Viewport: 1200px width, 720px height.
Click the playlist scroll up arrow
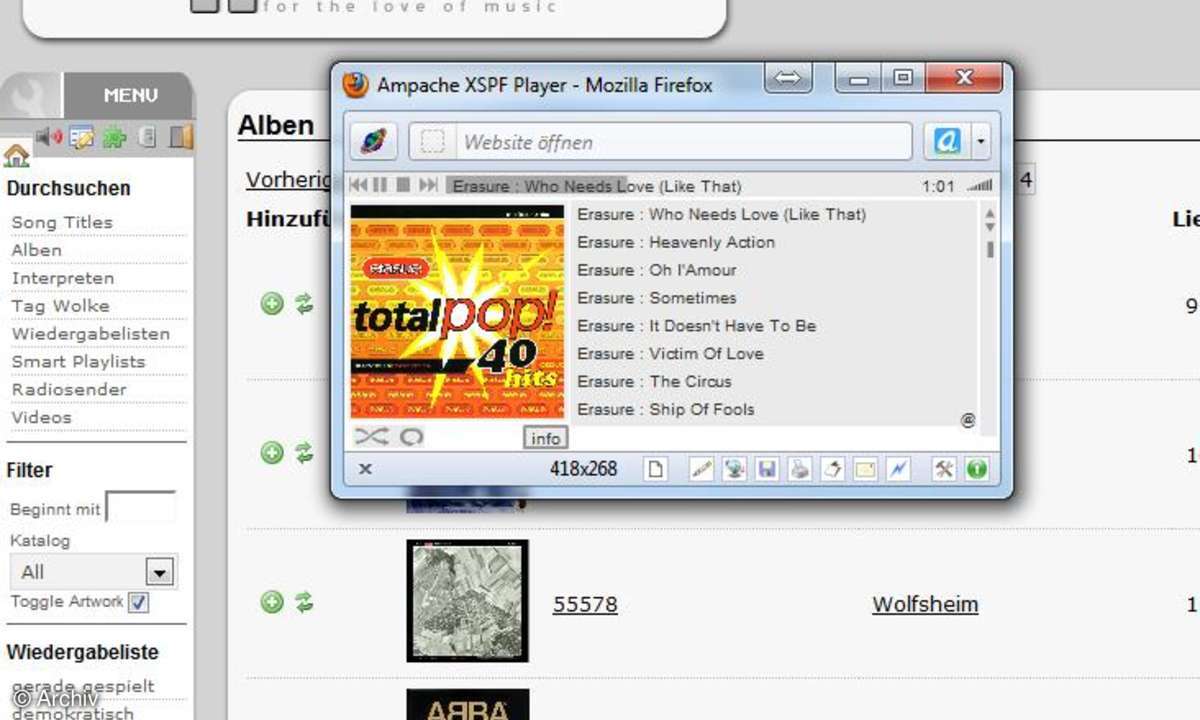990,213
